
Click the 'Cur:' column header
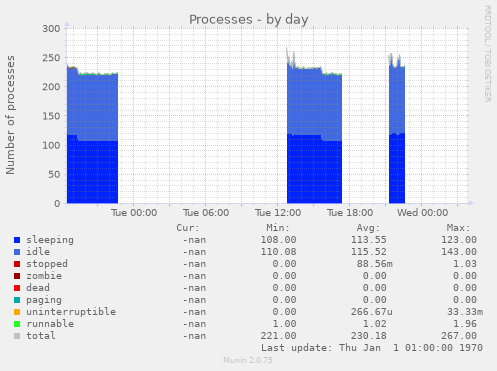188,228
